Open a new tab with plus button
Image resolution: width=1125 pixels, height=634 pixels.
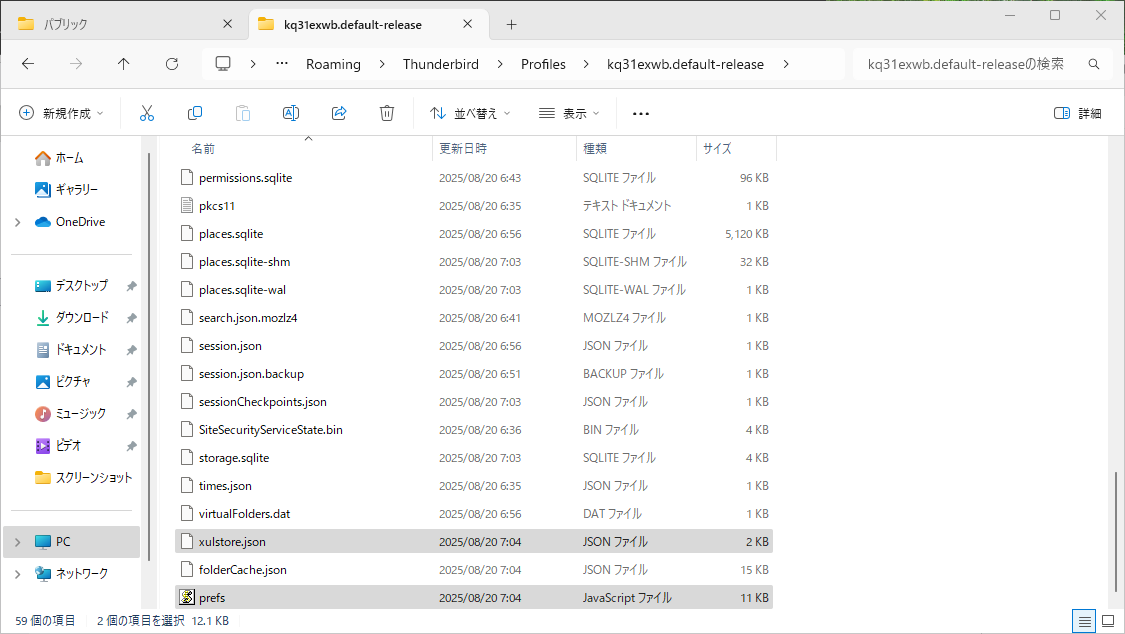pos(511,24)
